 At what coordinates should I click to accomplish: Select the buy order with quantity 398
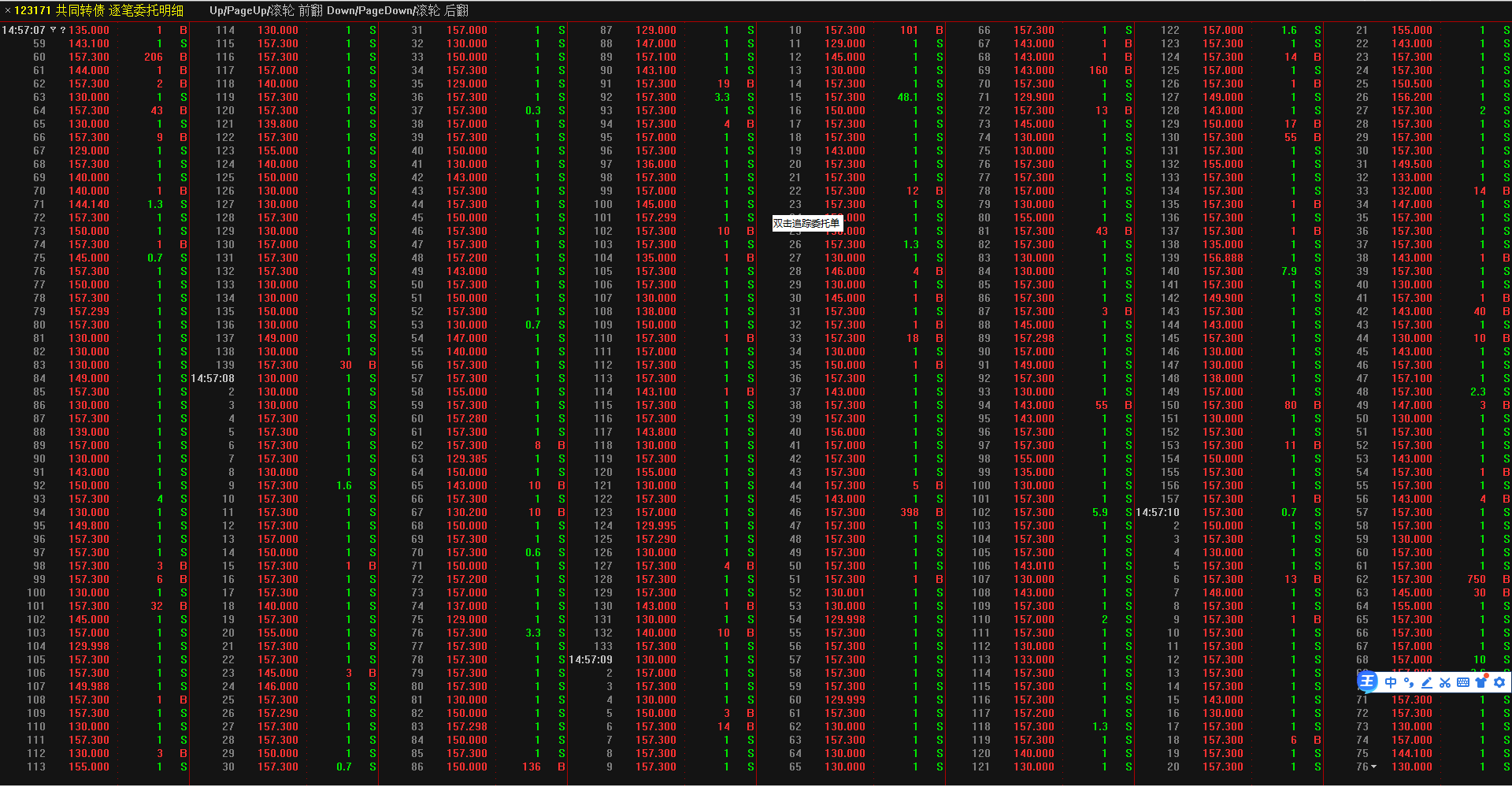(x=909, y=512)
